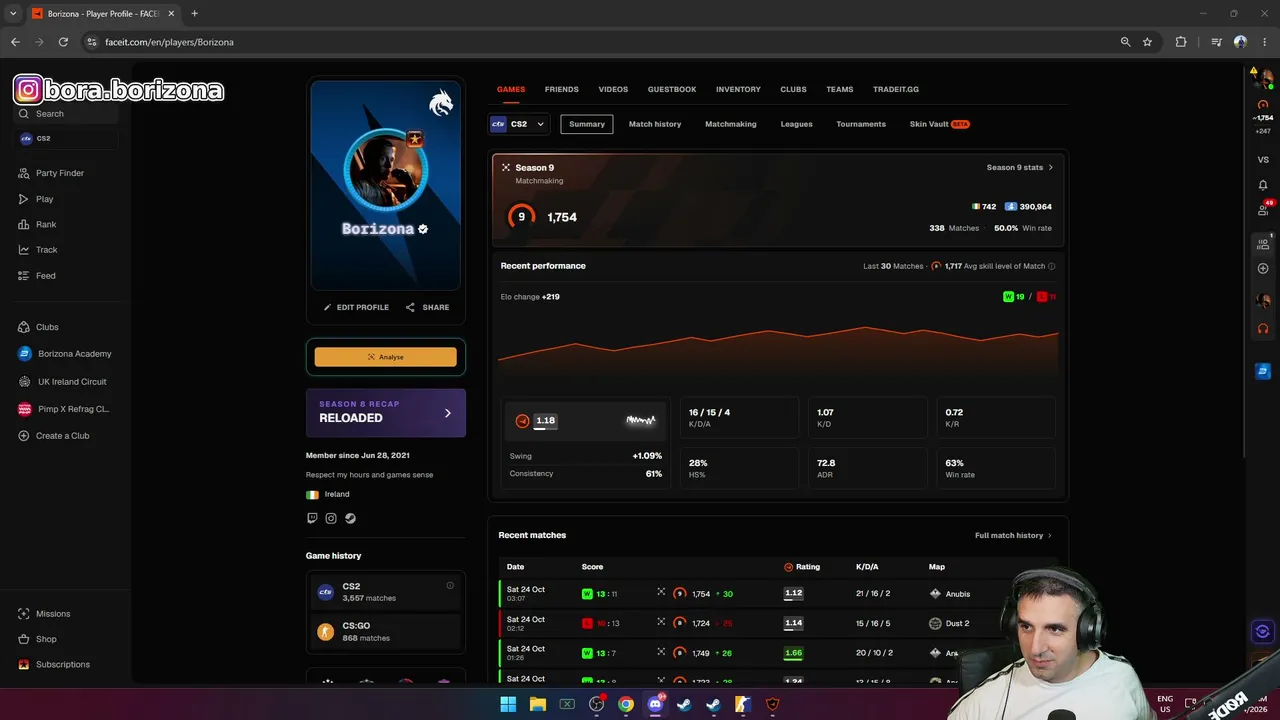Click the Chrome reload page button

63,42
